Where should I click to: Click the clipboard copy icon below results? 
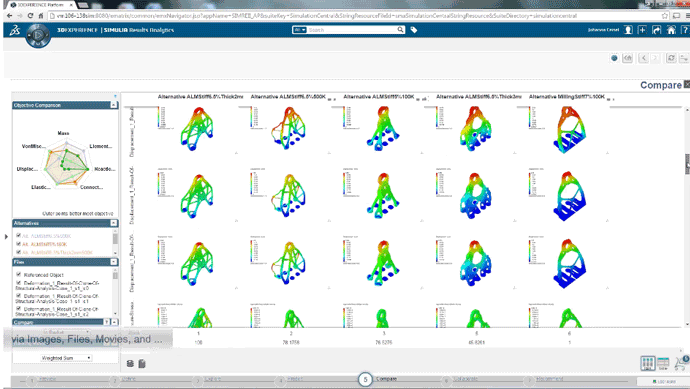tap(142, 363)
